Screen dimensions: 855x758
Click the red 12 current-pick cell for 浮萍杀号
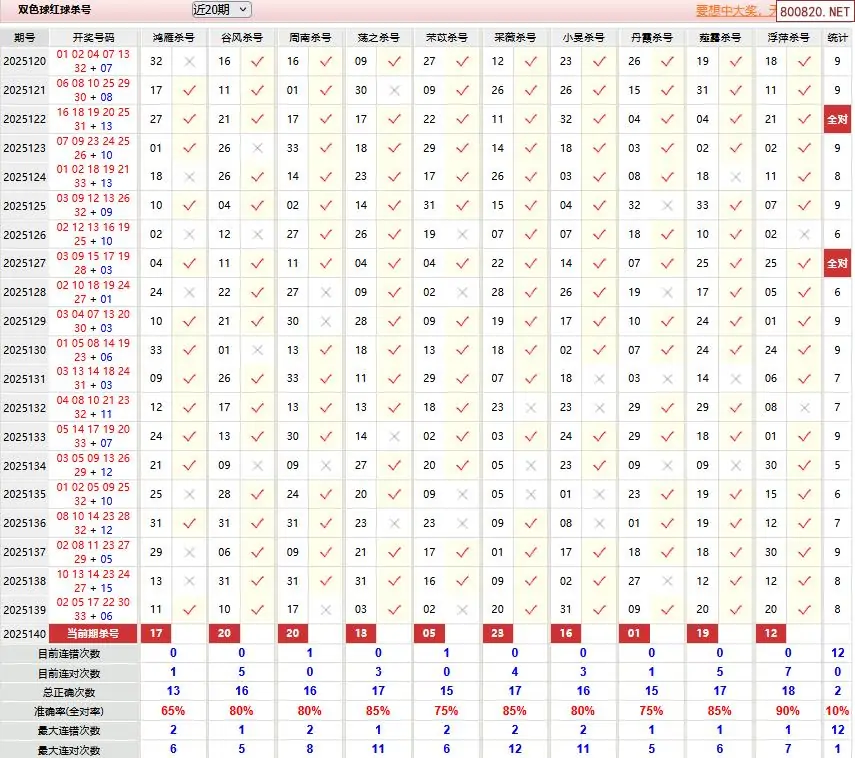coord(770,633)
